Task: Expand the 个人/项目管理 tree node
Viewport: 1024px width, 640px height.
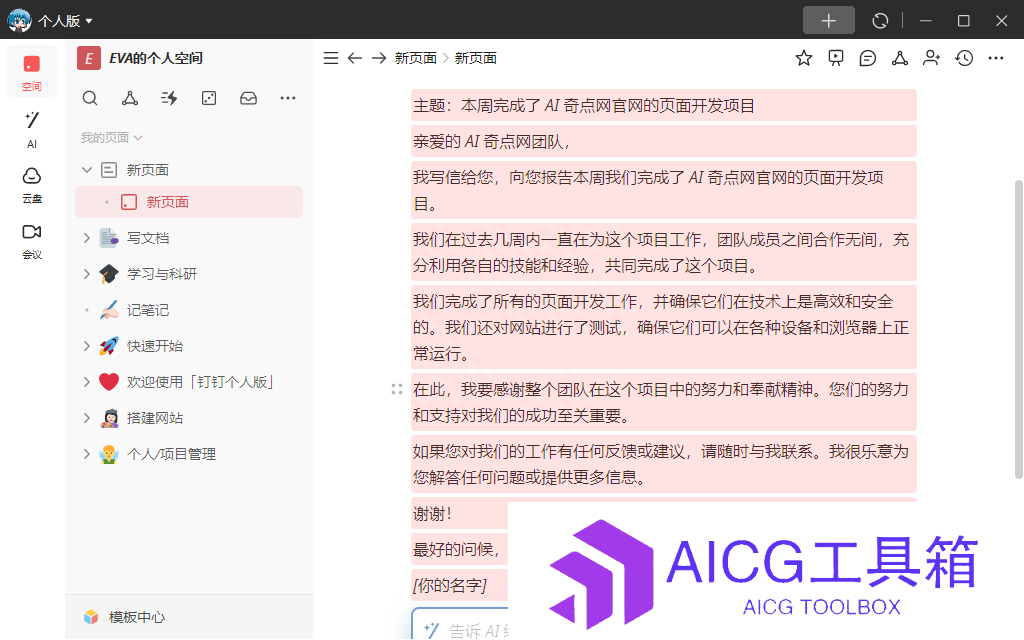Action: (x=87, y=454)
